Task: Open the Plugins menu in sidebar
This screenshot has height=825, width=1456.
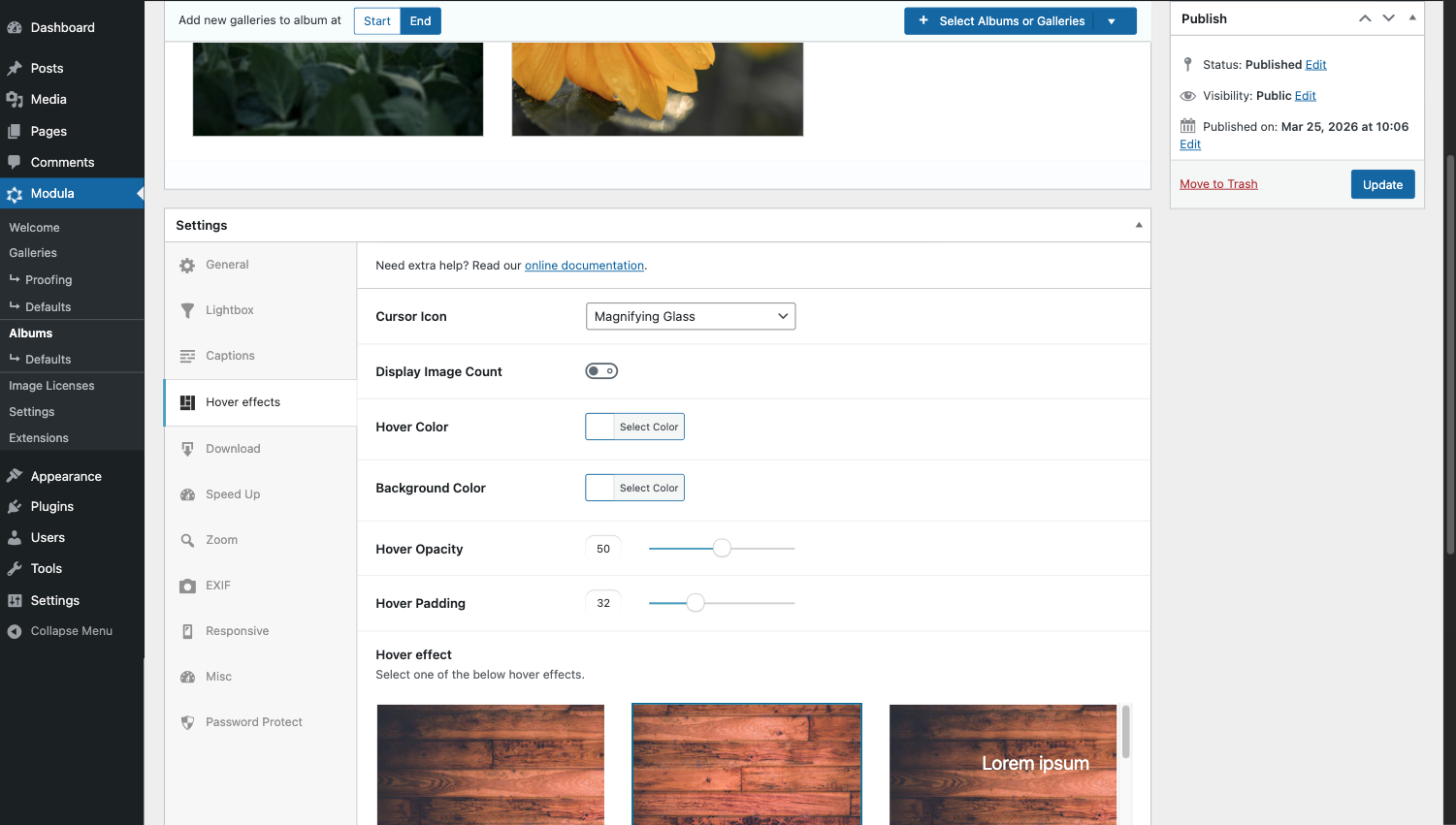Action: [x=52, y=507]
